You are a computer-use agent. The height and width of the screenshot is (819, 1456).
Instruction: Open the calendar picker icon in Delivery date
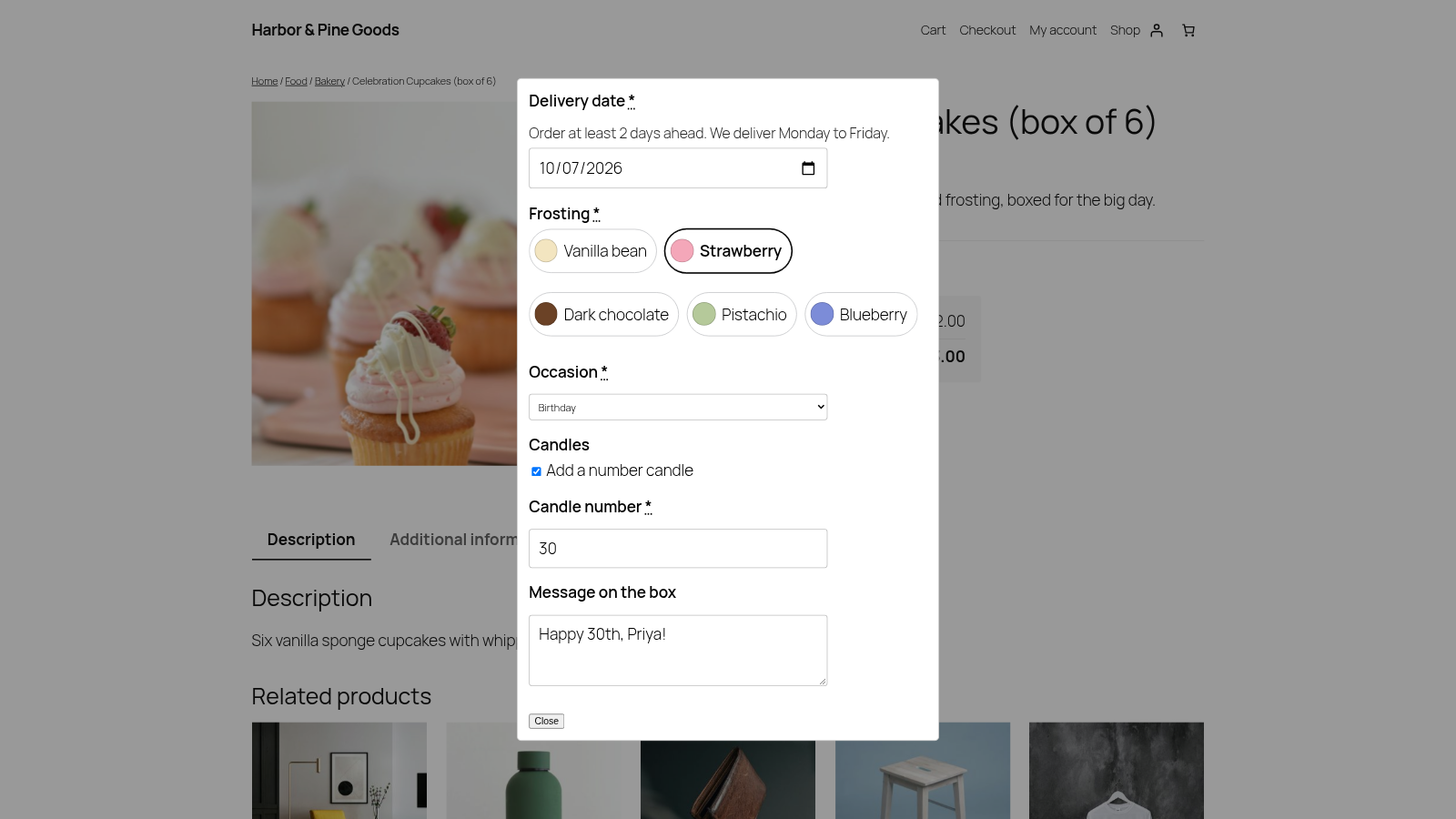coord(808,168)
